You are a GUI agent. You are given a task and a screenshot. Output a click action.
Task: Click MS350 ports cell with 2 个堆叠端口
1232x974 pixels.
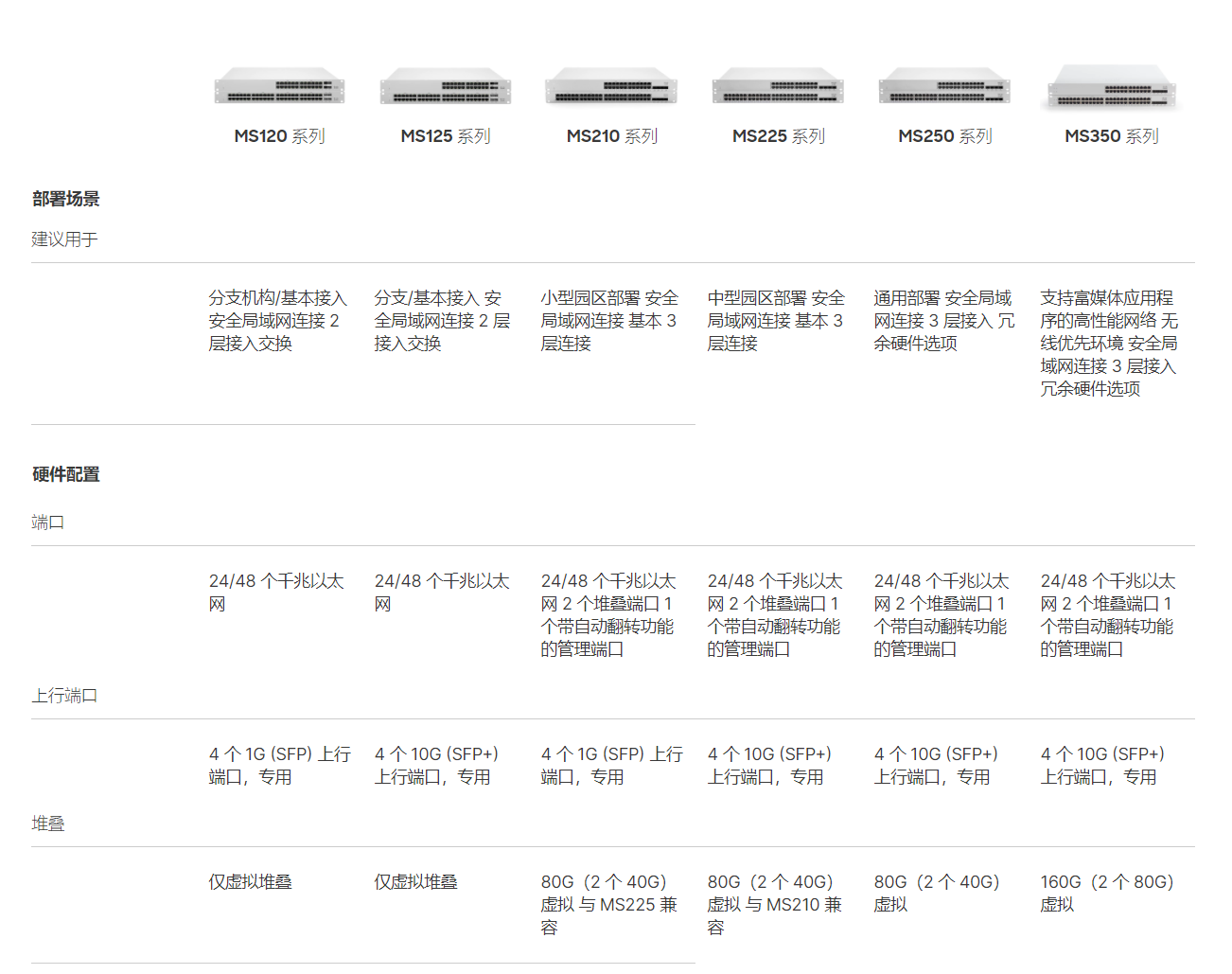point(1108,615)
